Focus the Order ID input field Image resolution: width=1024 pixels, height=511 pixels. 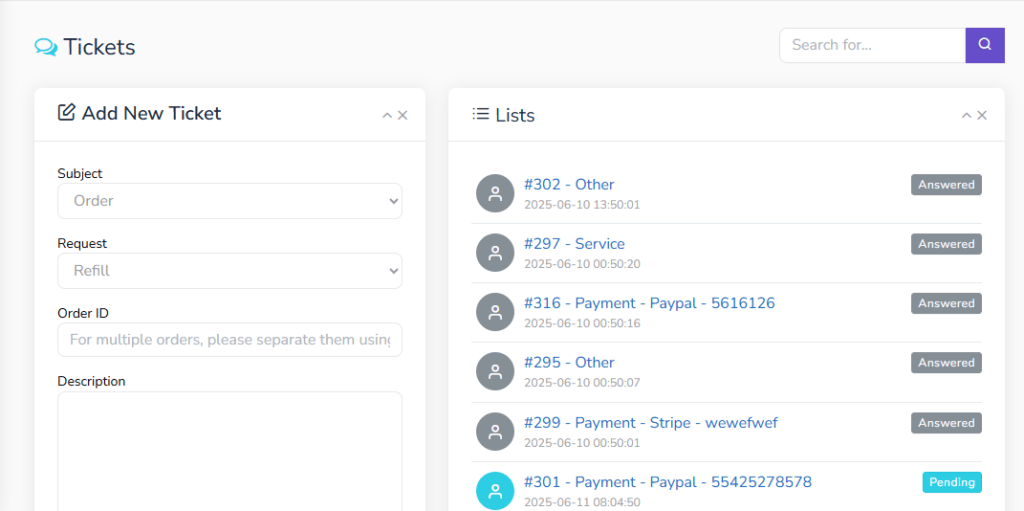(229, 340)
